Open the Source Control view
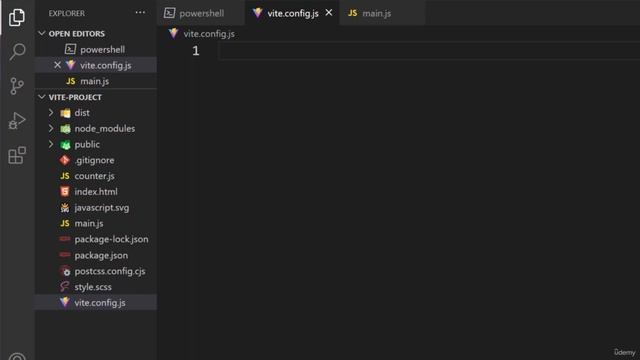The height and width of the screenshot is (360, 640). pyautogui.click(x=17, y=86)
